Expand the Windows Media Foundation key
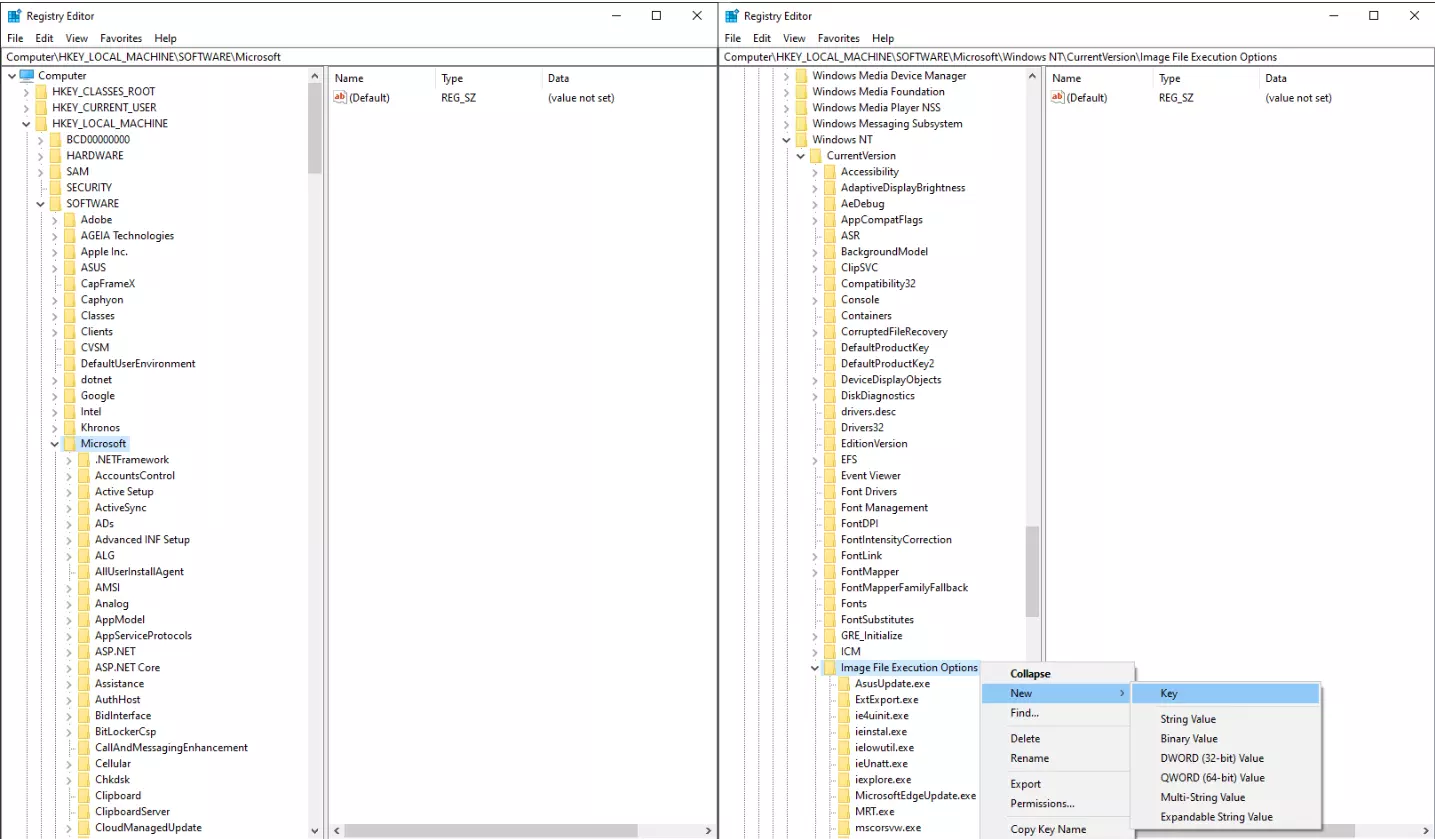The height and width of the screenshot is (839, 1435). click(786, 92)
